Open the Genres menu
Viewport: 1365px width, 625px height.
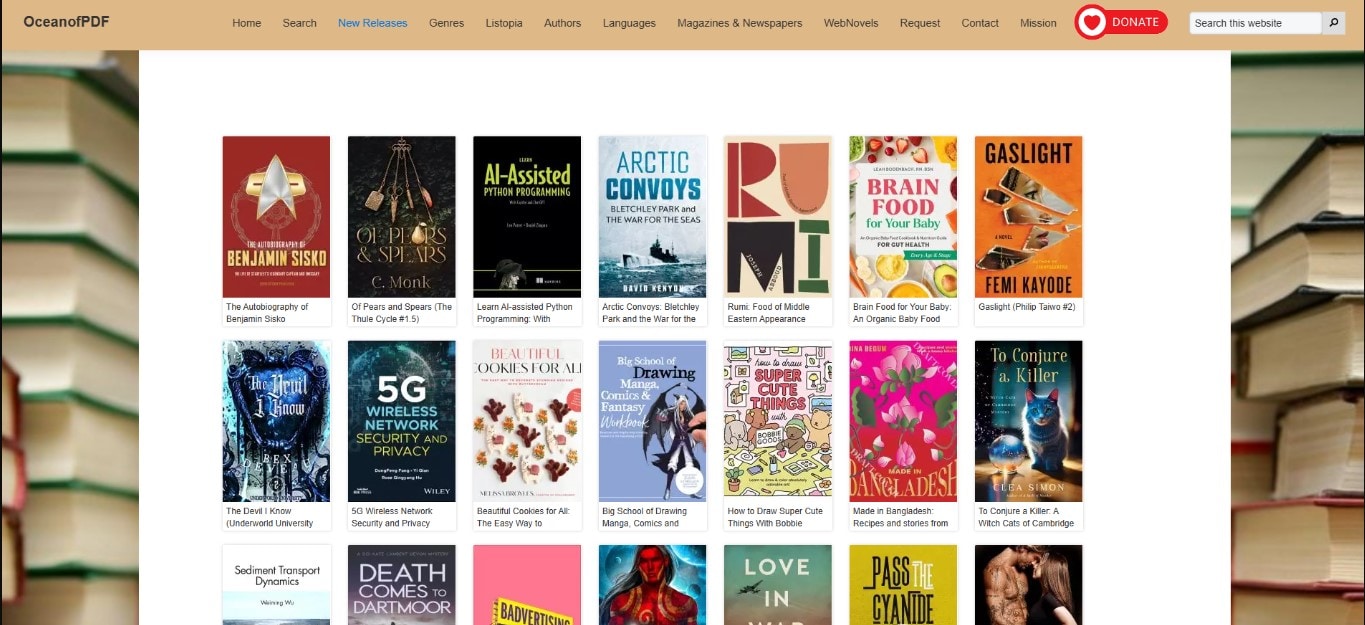pyautogui.click(x=446, y=23)
